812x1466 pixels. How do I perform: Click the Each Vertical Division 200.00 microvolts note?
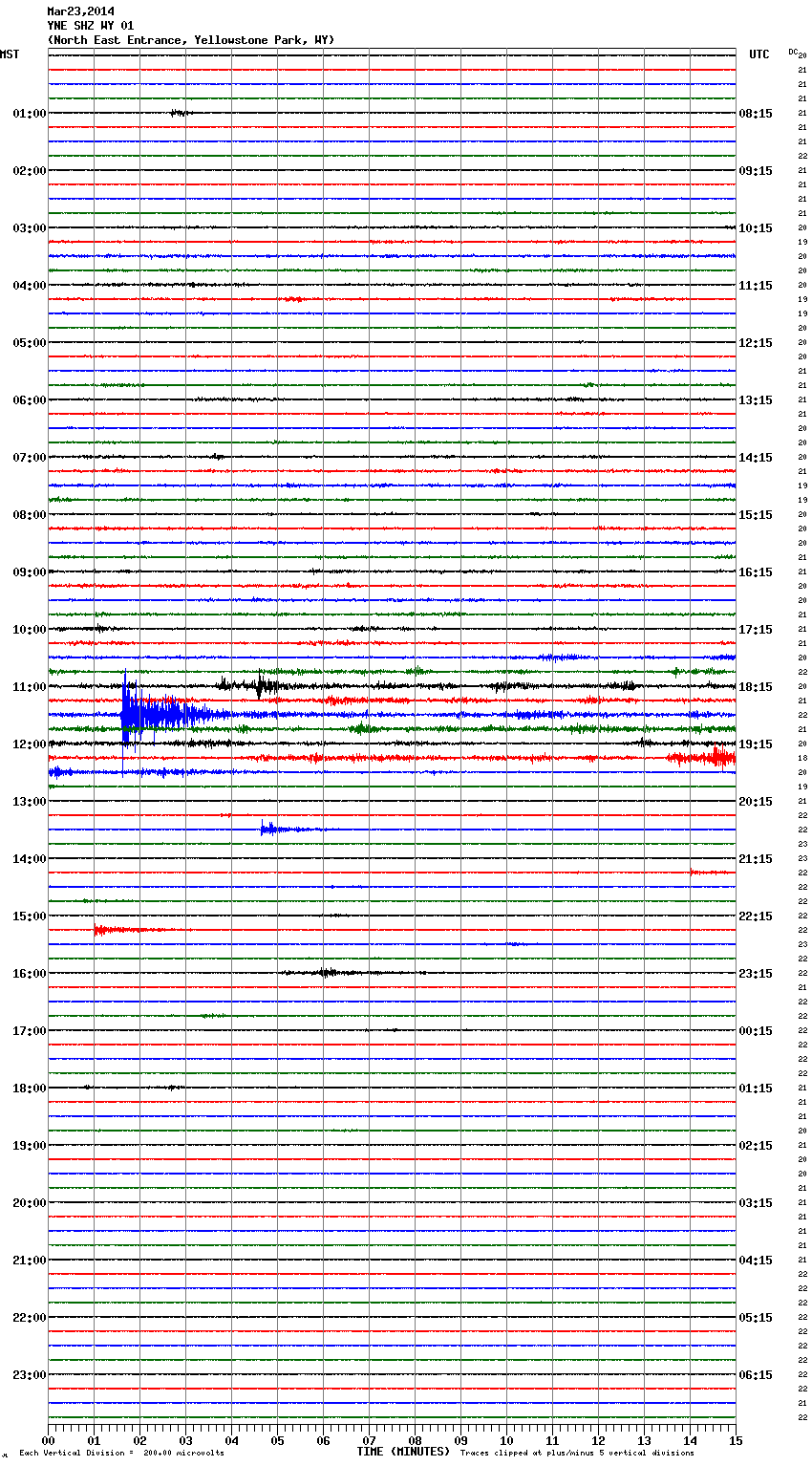coord(121,1454)
